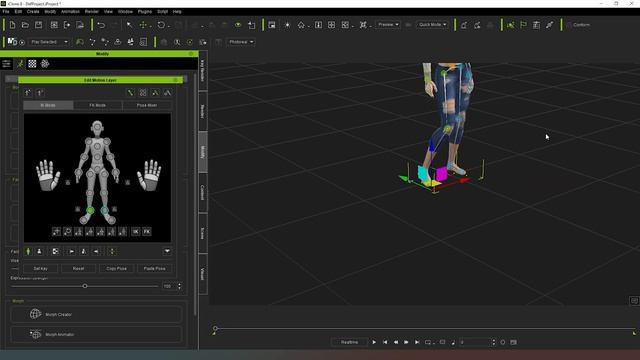The height and width of the screenshot is (360, 640).
Task: Activate the Move tool in toolbar
Action: point(143,25)
